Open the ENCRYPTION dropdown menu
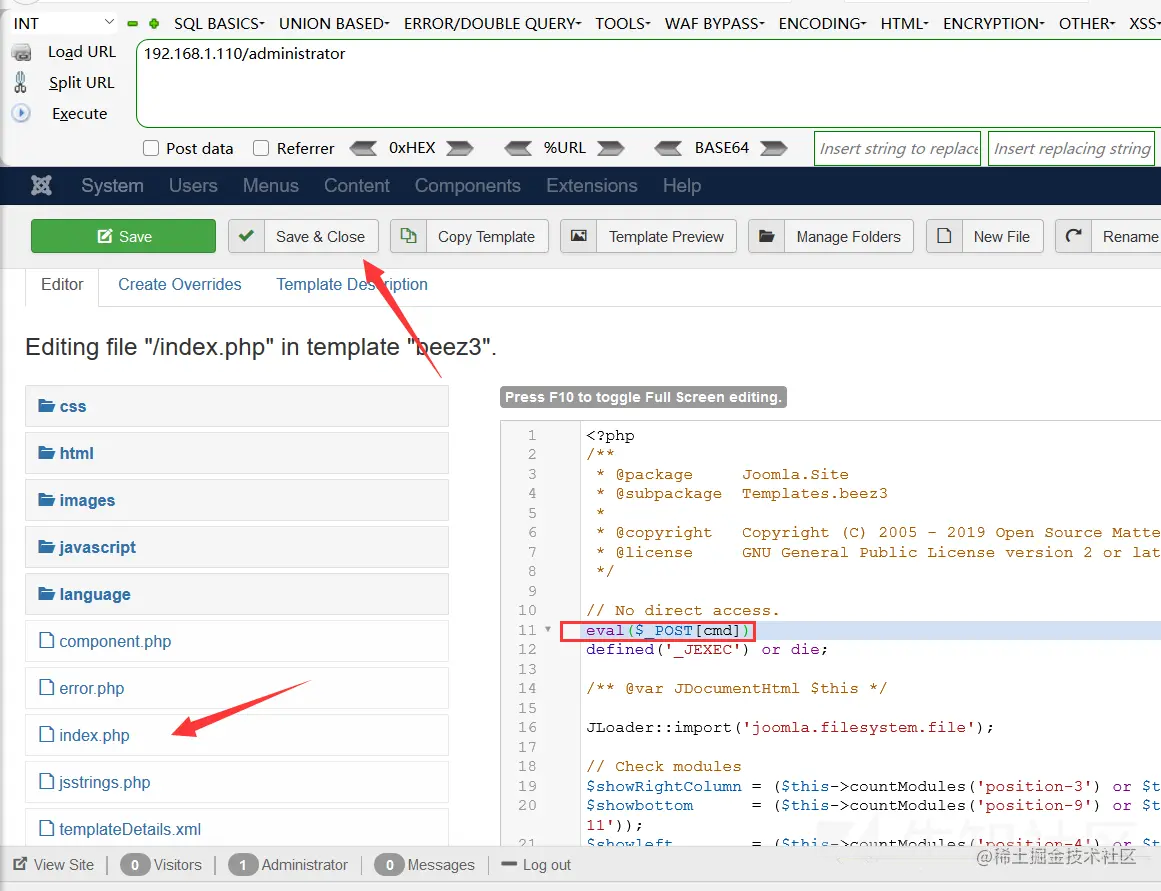 (x=994, y=24)
